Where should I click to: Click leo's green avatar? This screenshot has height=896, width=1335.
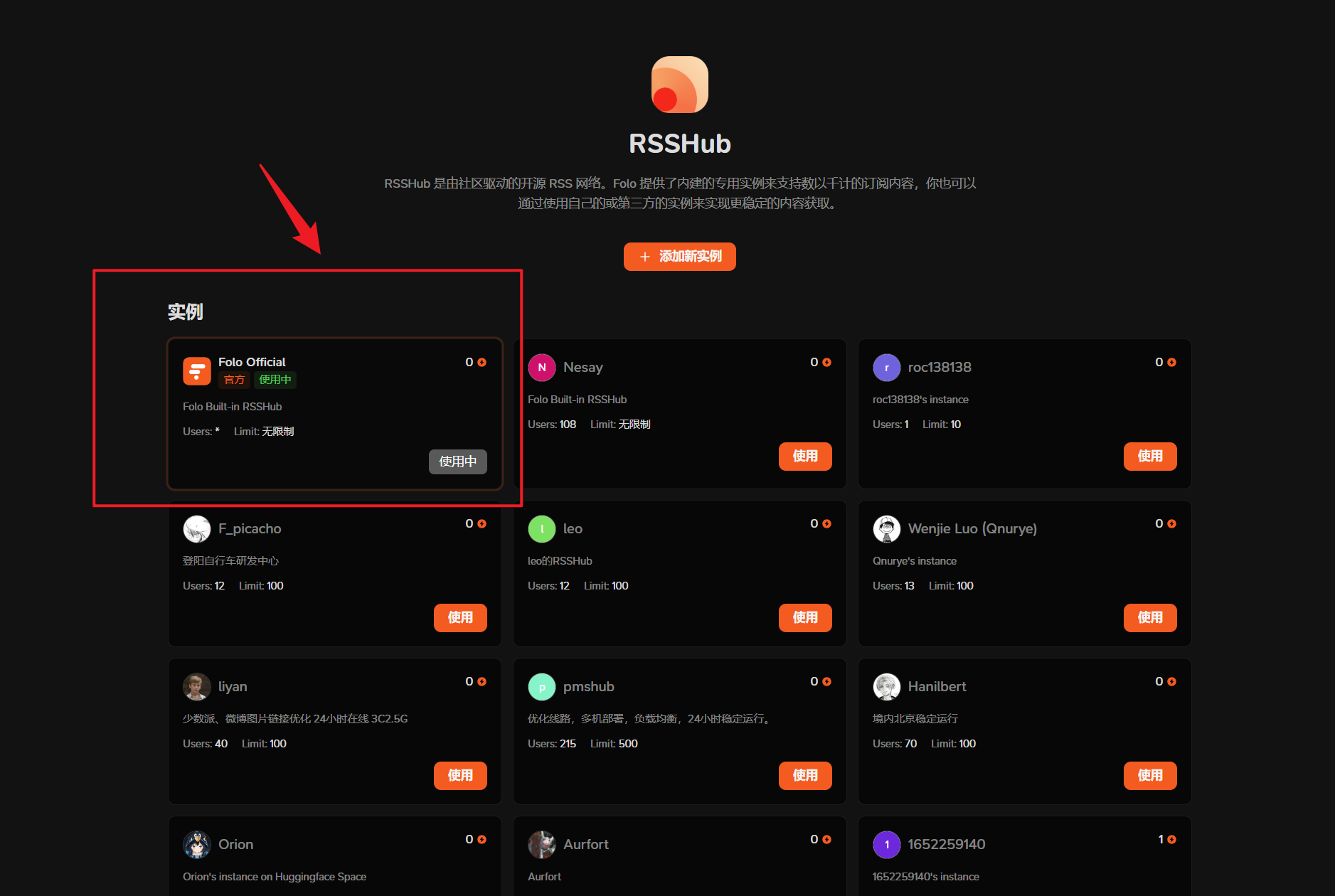(542, 529)
